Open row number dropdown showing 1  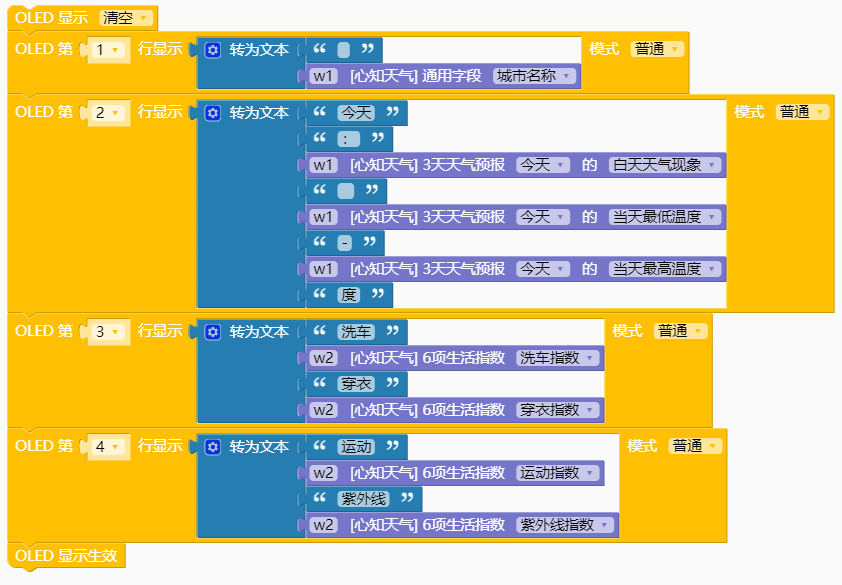point(107,50)
